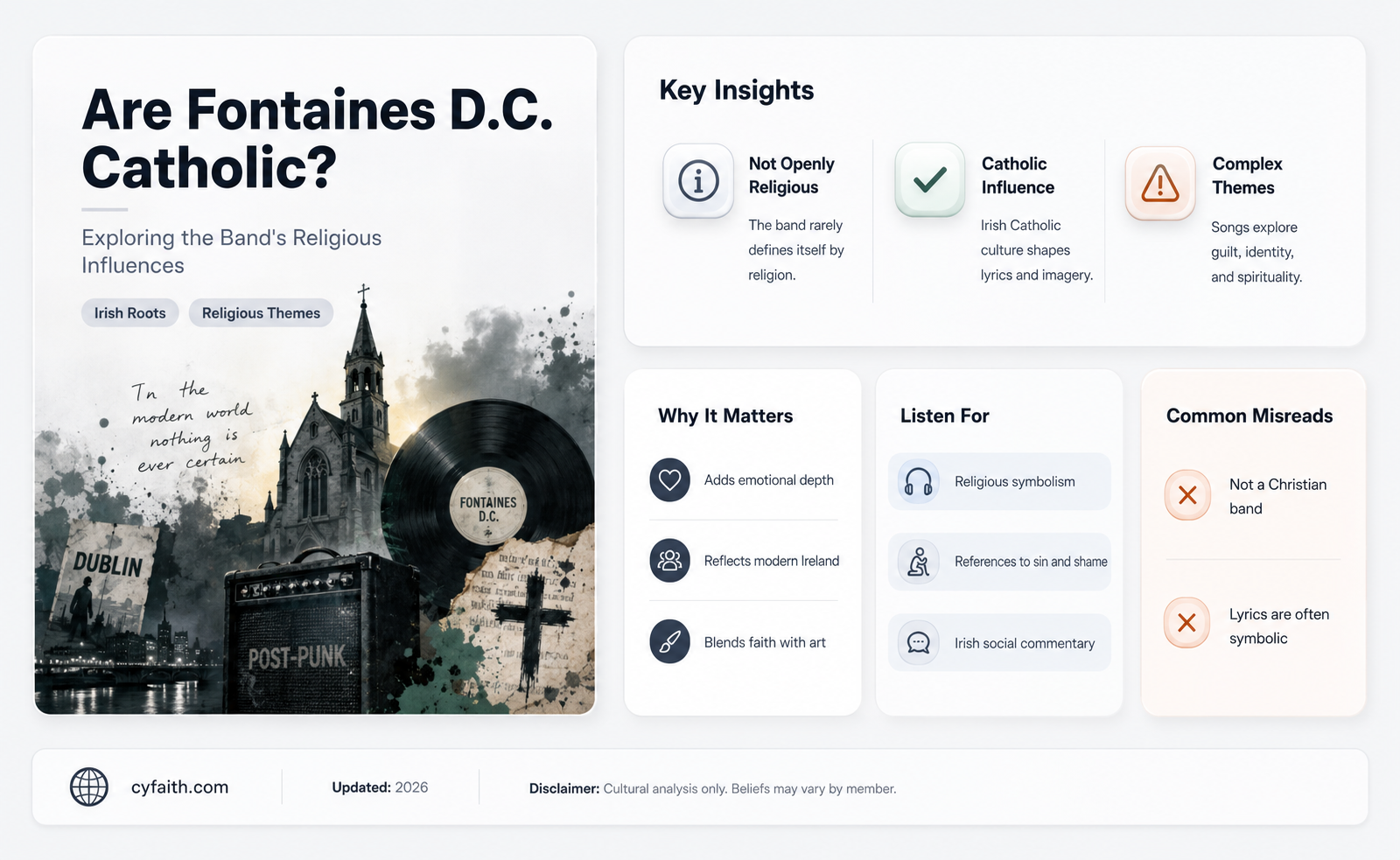Click the Listen For heading
The width and height of the screenshot is (1400, 860).
pos(945,416)
